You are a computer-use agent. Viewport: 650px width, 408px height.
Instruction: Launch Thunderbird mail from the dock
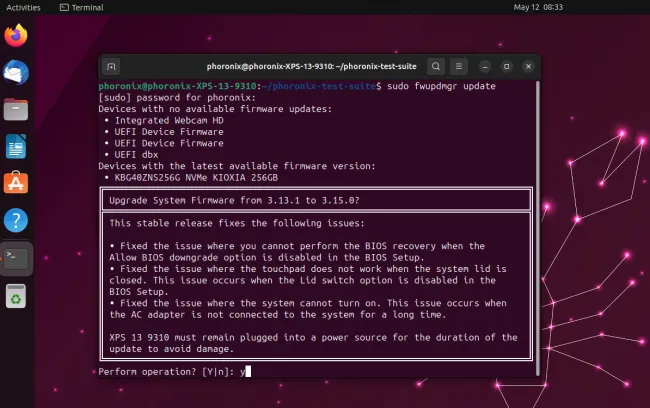click(x=16, y=73)
